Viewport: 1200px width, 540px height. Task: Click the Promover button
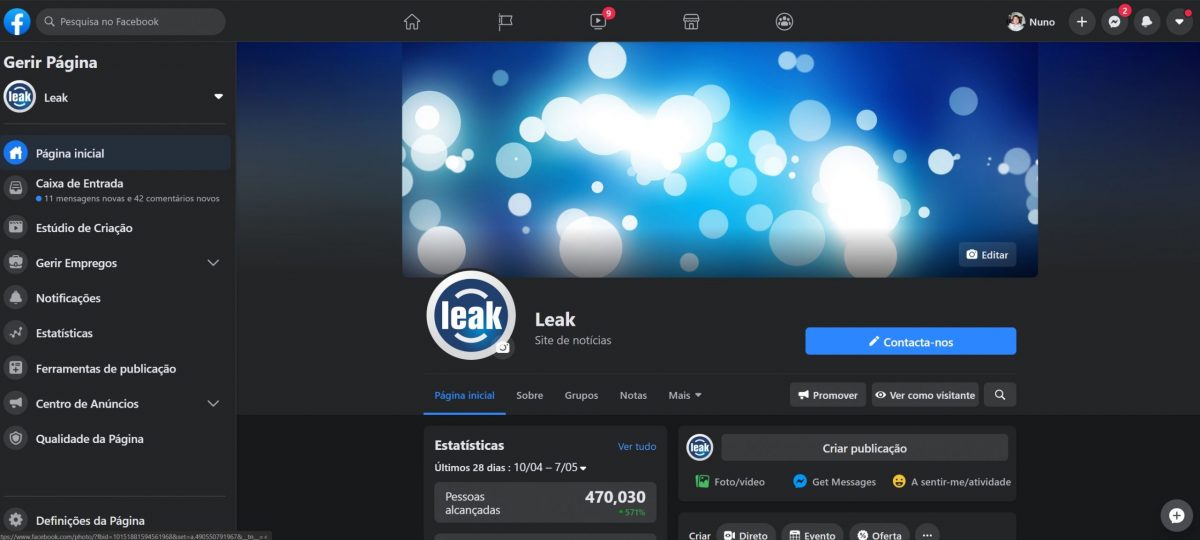828,395
